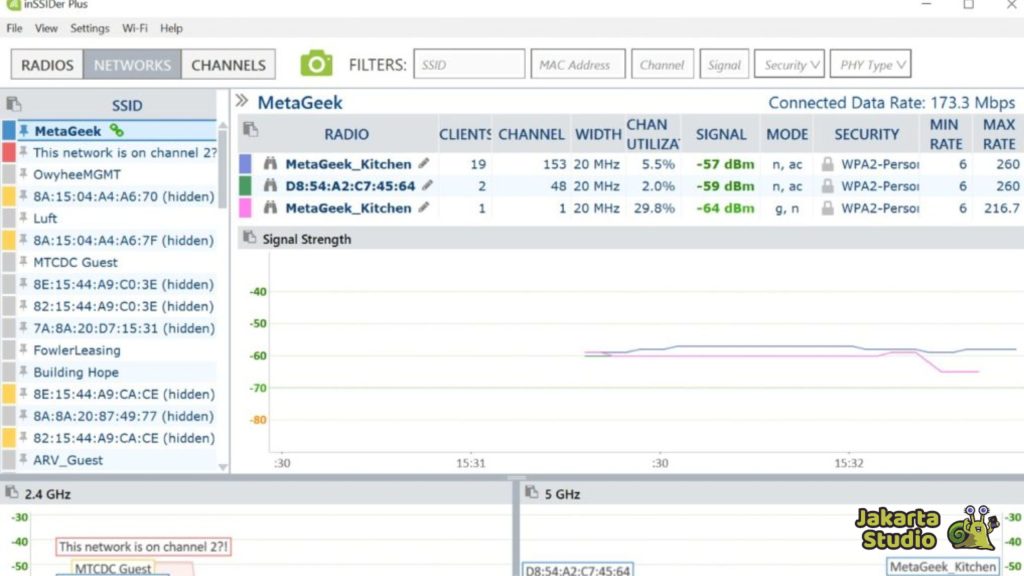Click the inSSIDer Plus app icon in the title bar
Image resolution: width=1024 pixels, height=576 pixels.
[x=13, y=5]
